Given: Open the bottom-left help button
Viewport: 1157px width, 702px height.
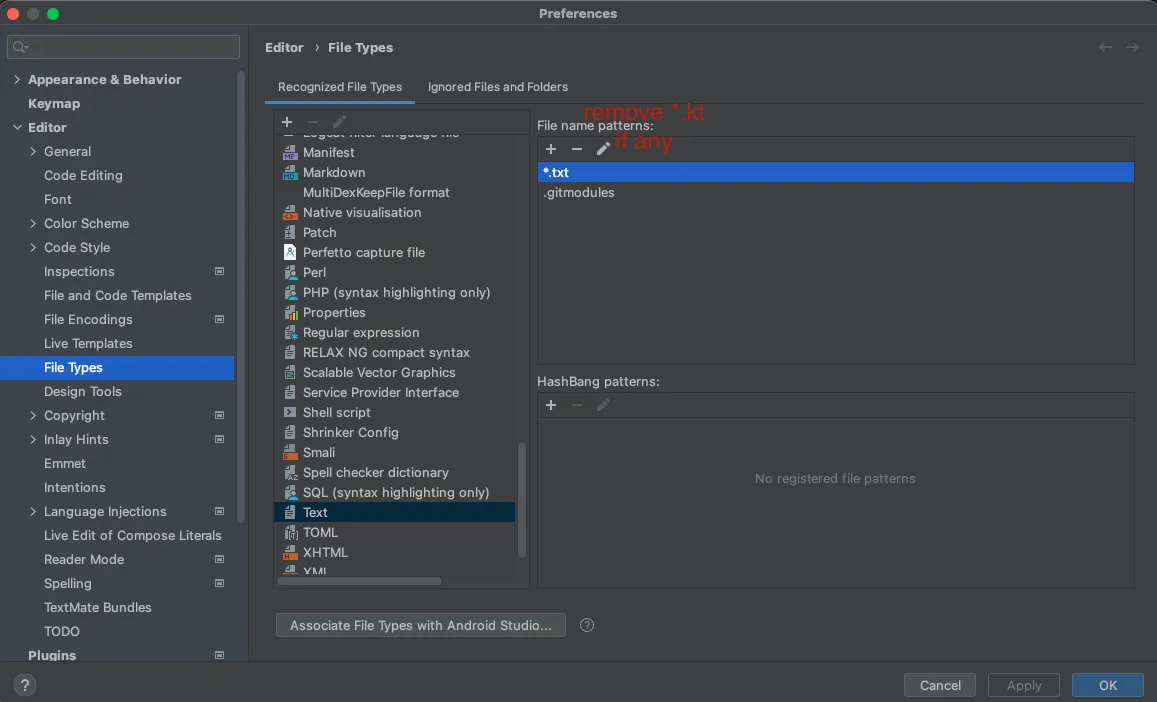Looking at the screenshot, I should click(25, 685).
